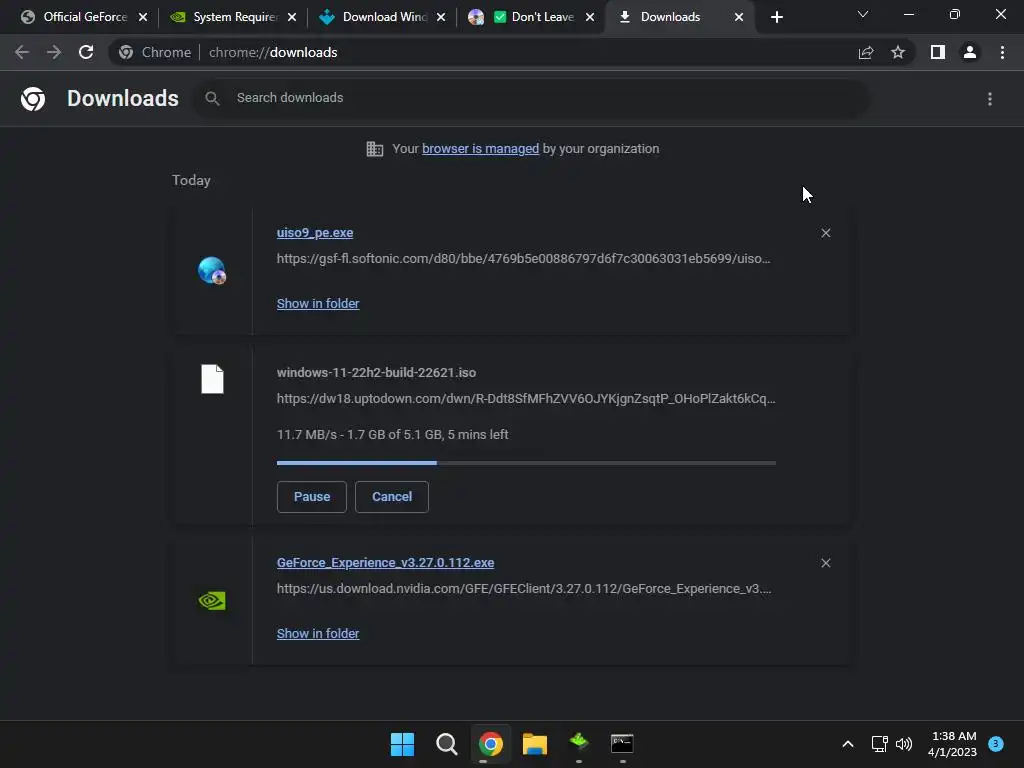Close the System Requirements tab
This screenshot has height=768, width=1024.
click(x=292, y=17)
